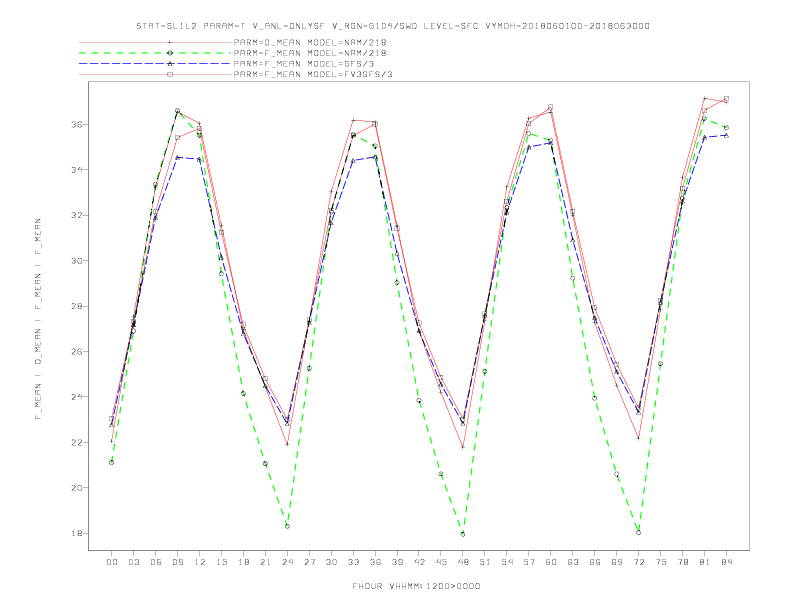Click the x-axis forecast hour label 75
The image size is (792, 612).
[x=661, y=562]
